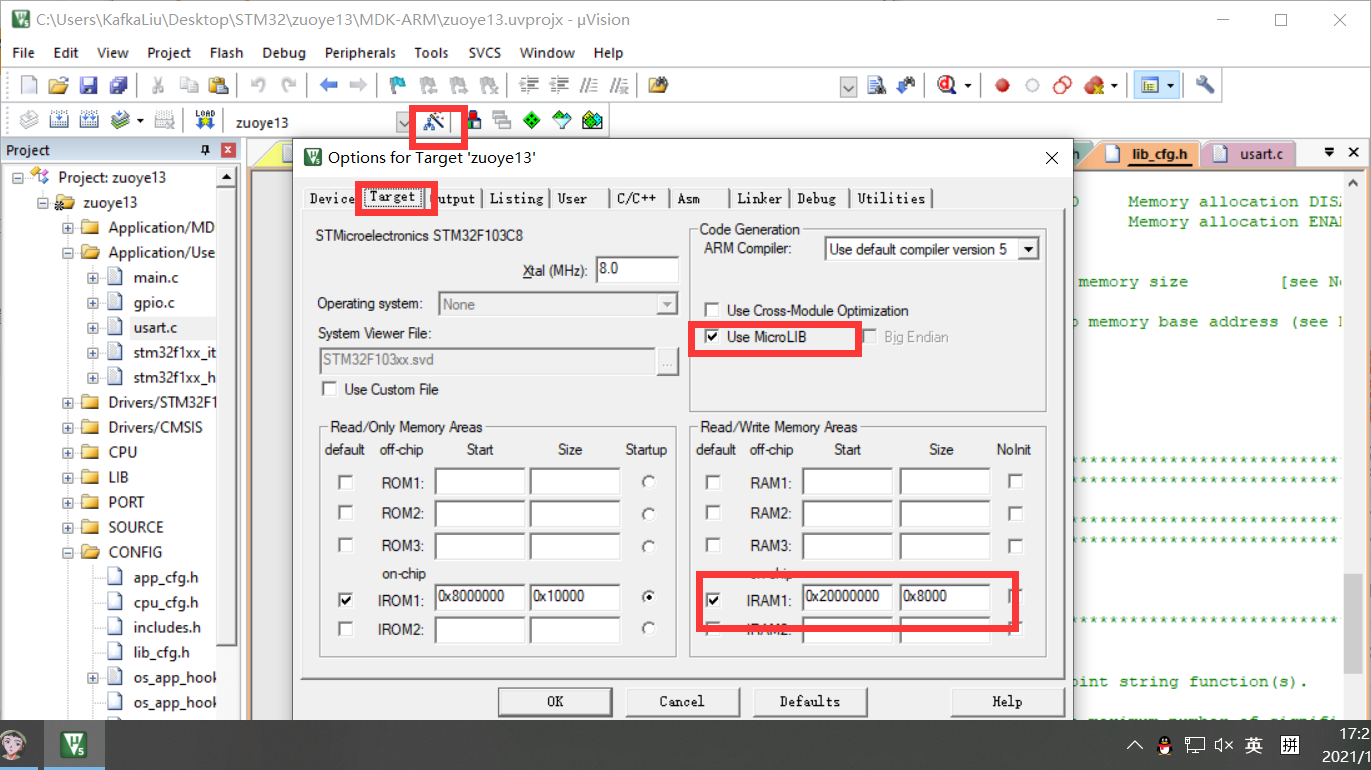Image resolution: width=1371 pixels, height=770 pixels.
Task: Click the Help button in dialog
Action: pyautogui.click(x=1007, y=701)
